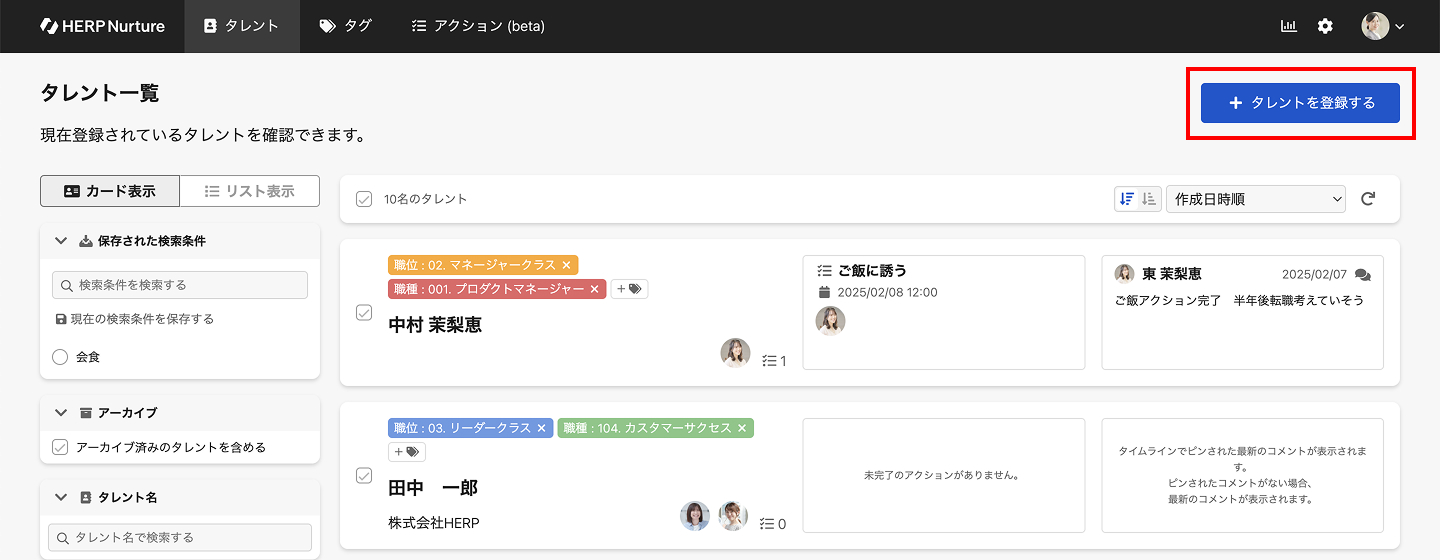
Task: Select the 会食 saved search radio
Action: point(60,357)
